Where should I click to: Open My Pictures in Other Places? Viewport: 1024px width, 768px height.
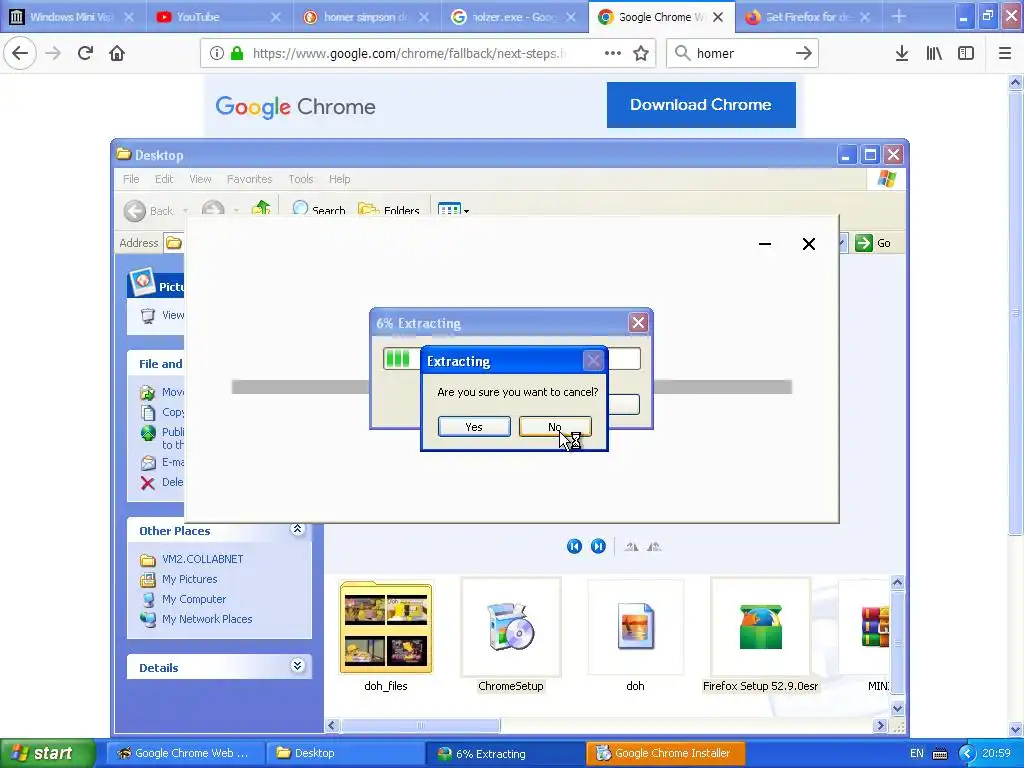coord(189,579)
